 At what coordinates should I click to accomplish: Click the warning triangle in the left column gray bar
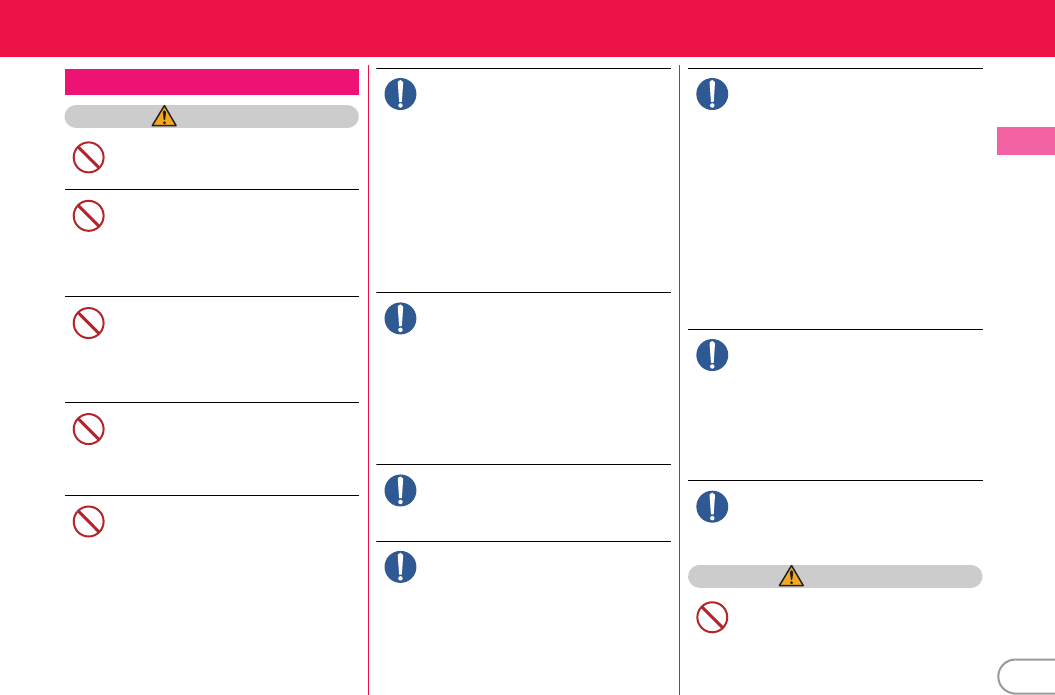coord(164,117)
